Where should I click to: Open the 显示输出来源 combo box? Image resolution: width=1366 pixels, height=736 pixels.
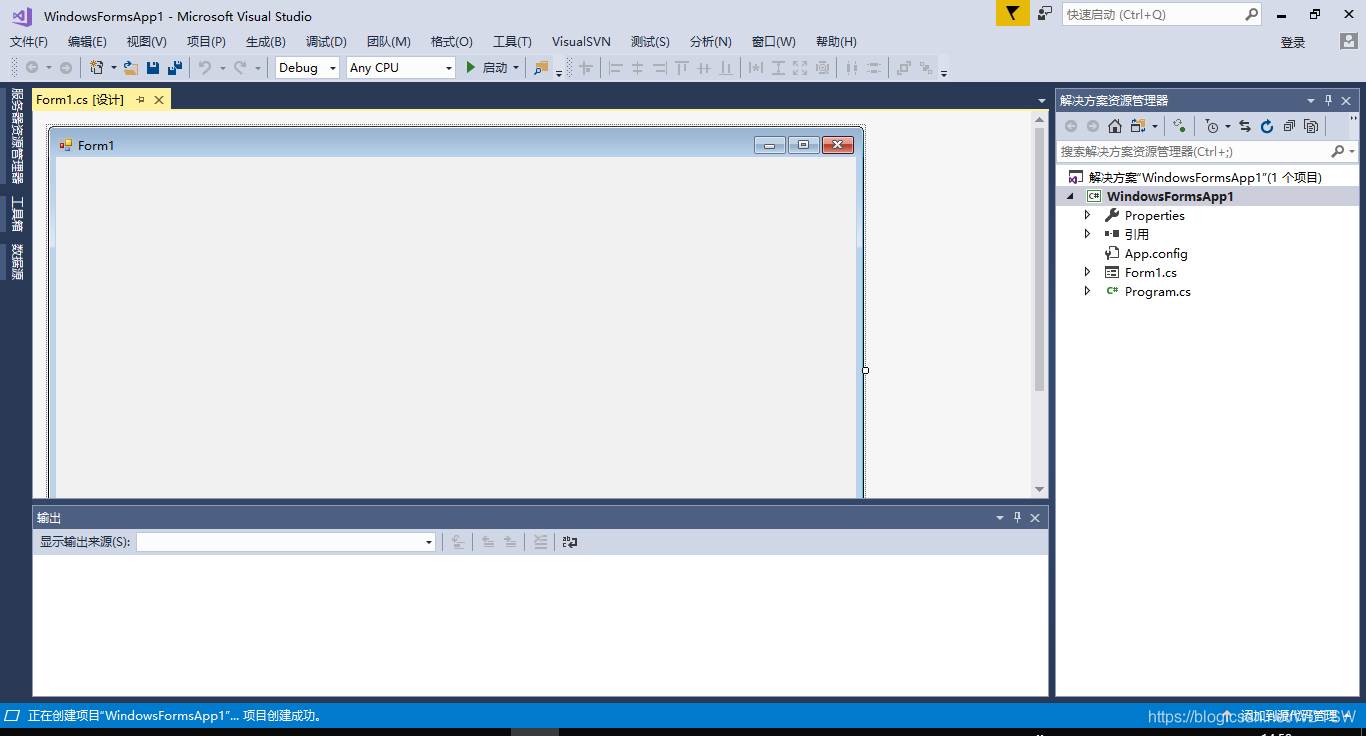point(286,542)
